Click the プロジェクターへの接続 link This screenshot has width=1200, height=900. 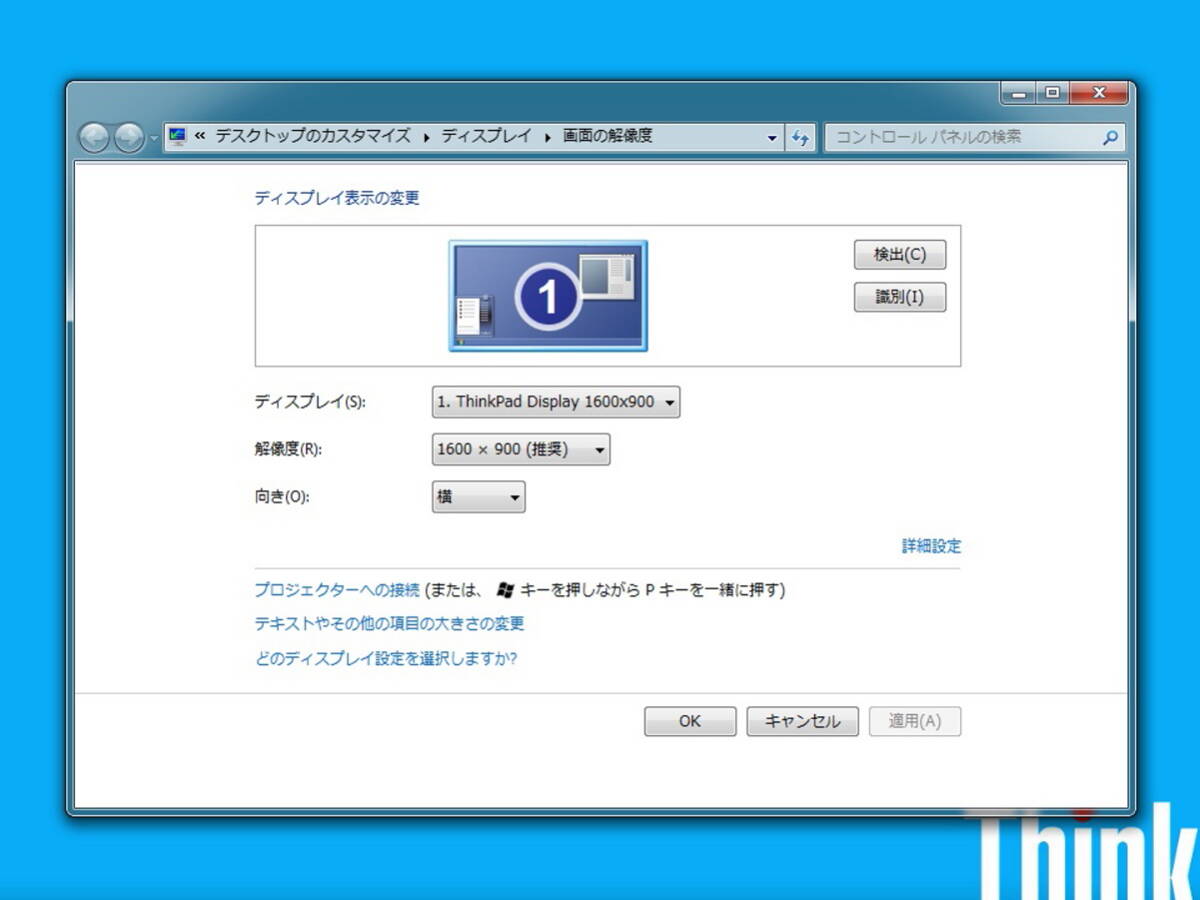tap(337, 590)
